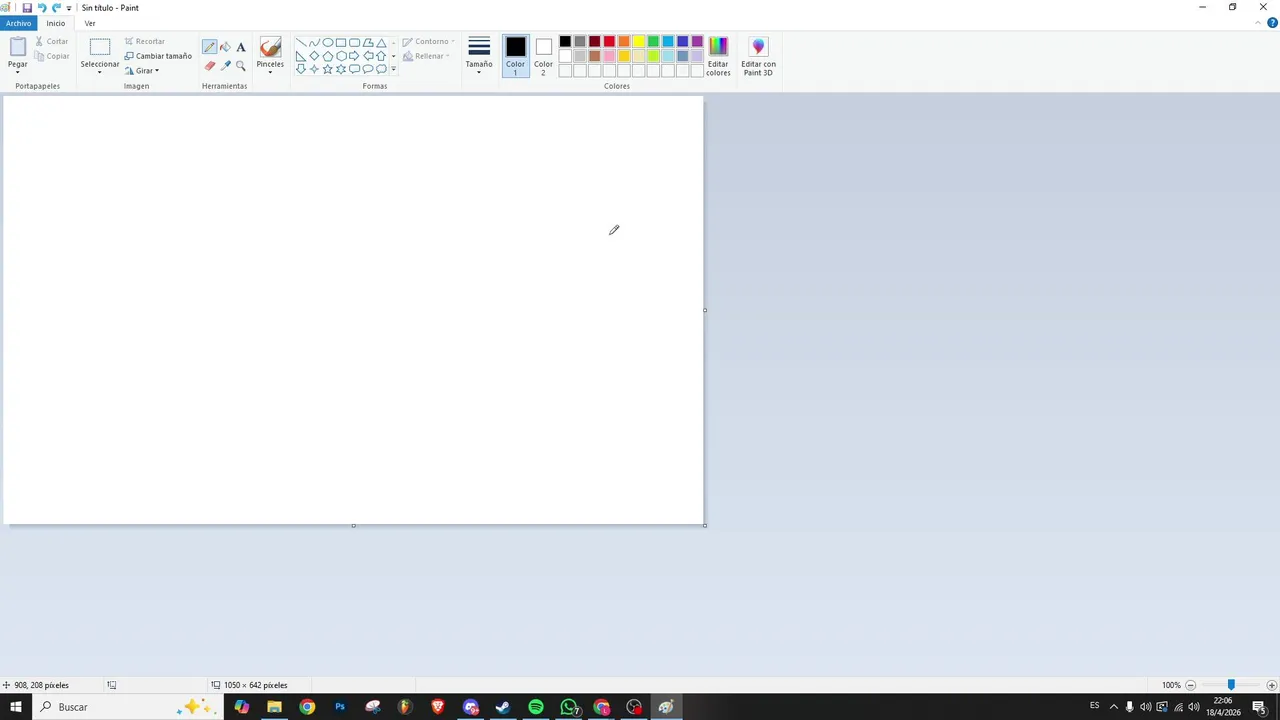
Task: Click the Redo arrow in title bar
Action: pos(56,7)
